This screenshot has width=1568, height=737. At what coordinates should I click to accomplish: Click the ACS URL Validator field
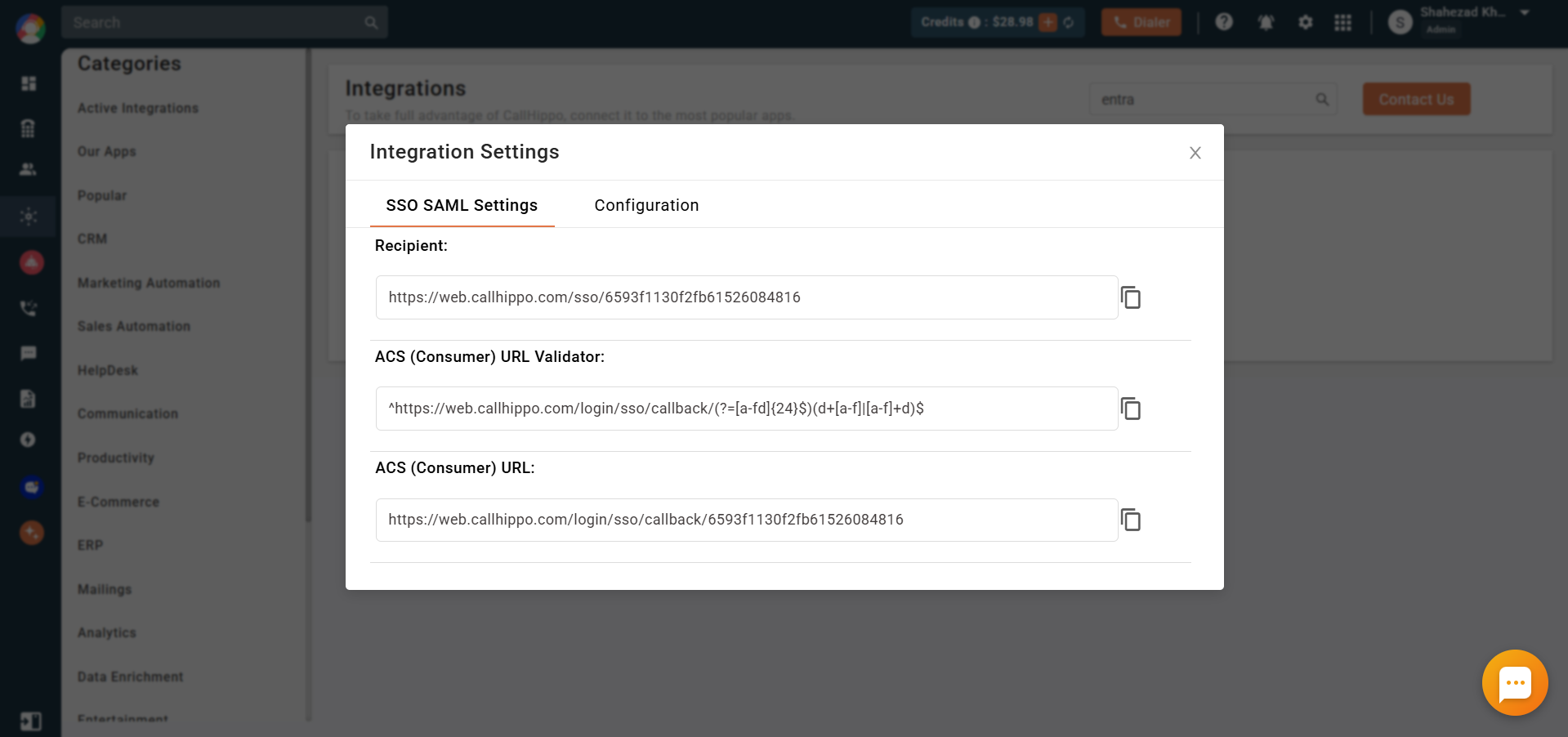747,409
